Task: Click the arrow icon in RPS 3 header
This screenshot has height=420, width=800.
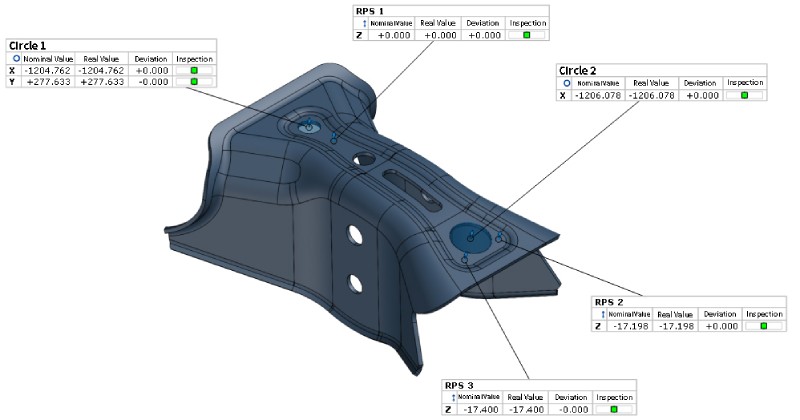Action: coord(453,398)
